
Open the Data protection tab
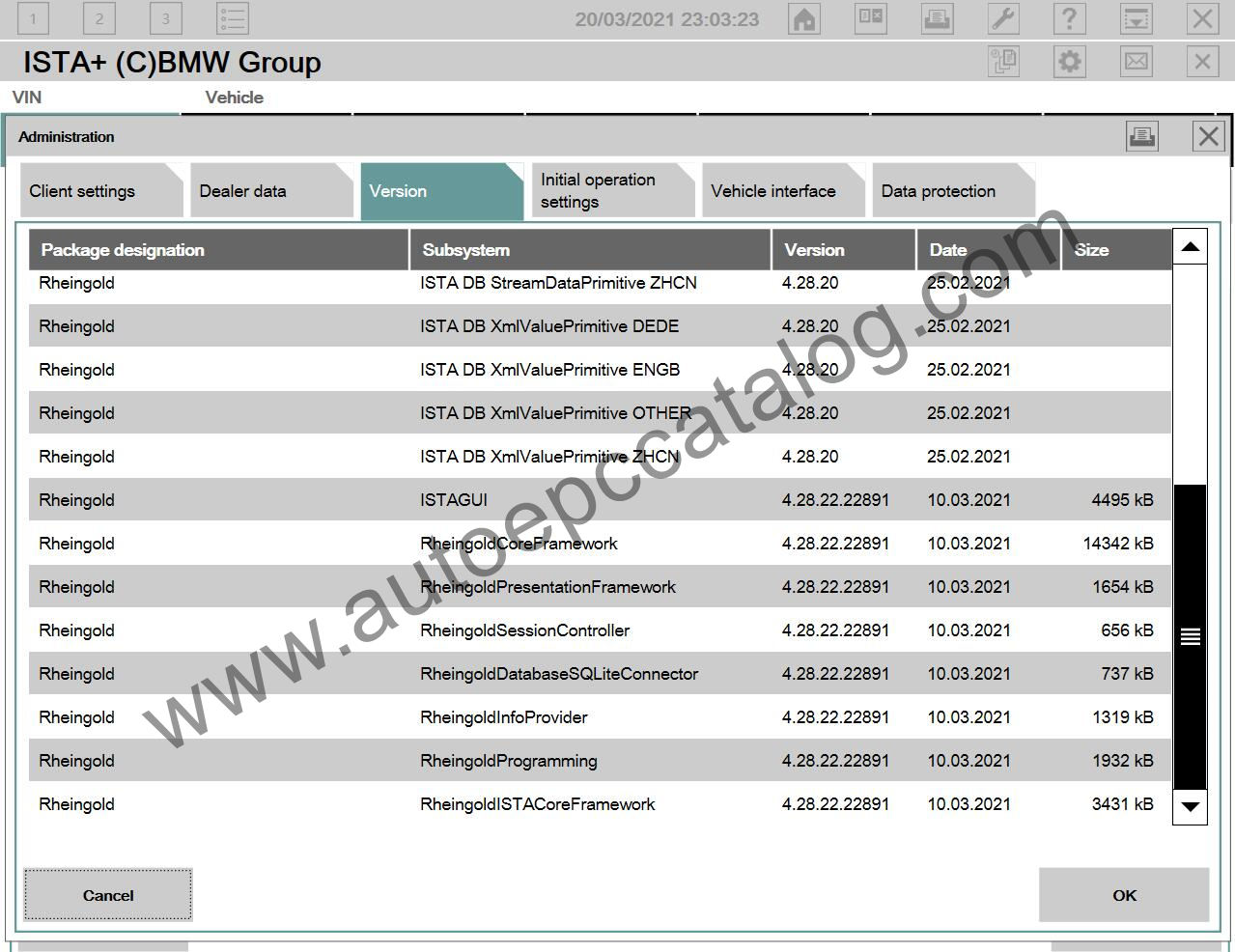click(953, 191)
